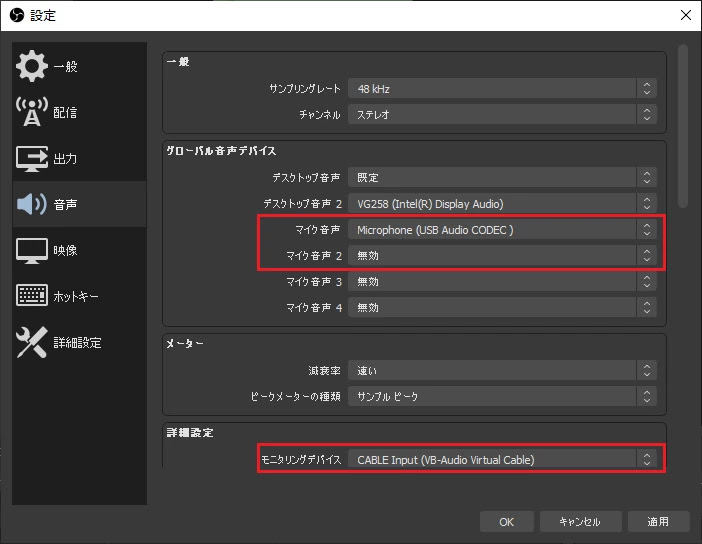Open the ピークメーターの種類 サンプルピーク dropdown
Image resolution: width=702 pixels, height=544 pixels.
502,396
